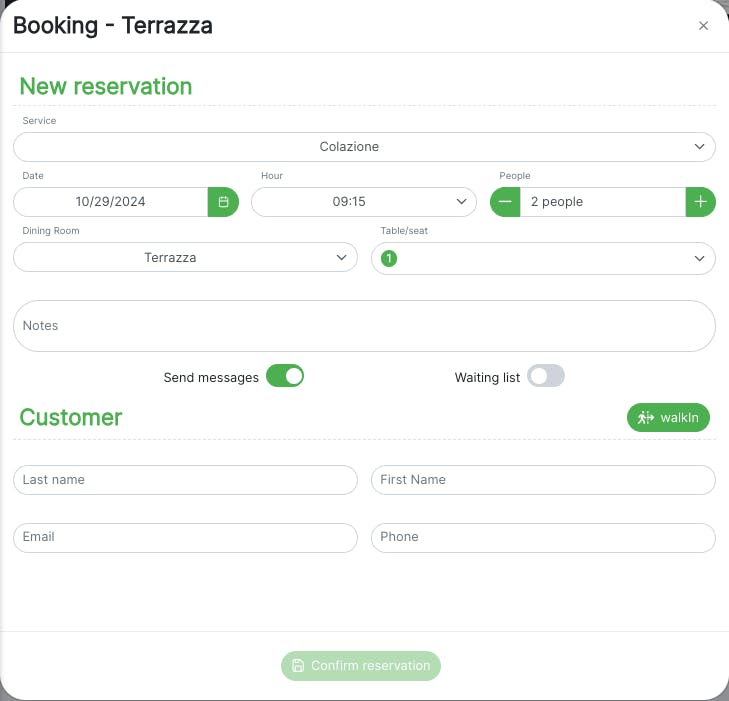Focus the Last name field
729x701 pixels.
click(185, 480)
